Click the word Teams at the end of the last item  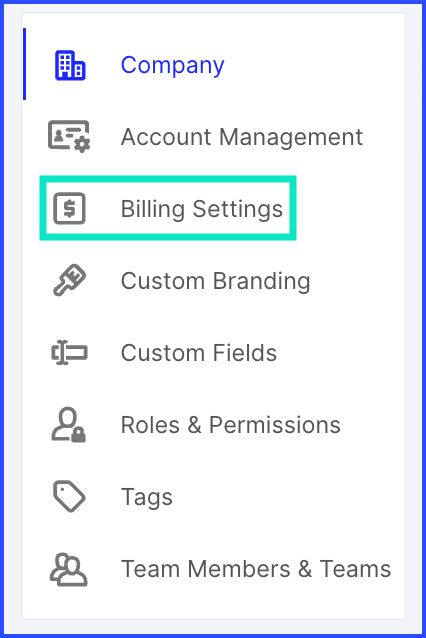pyautogui.click(x=356, y=569)
